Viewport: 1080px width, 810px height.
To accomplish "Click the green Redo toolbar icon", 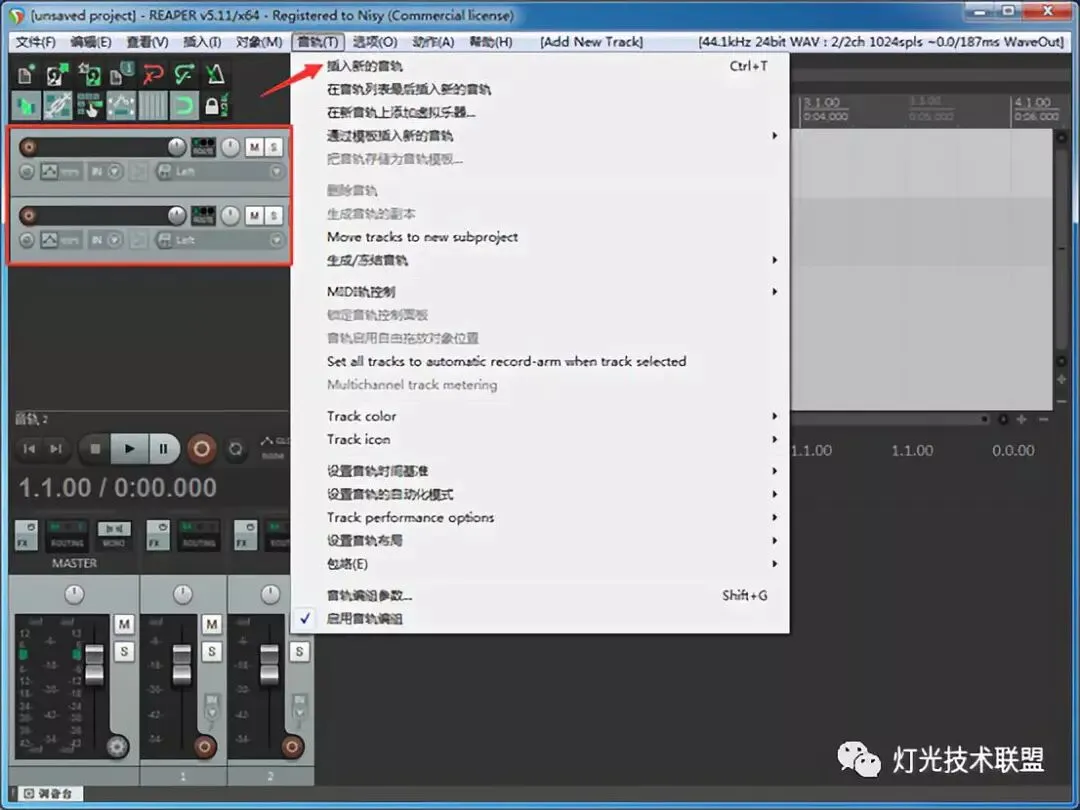I will pos(185,74).
